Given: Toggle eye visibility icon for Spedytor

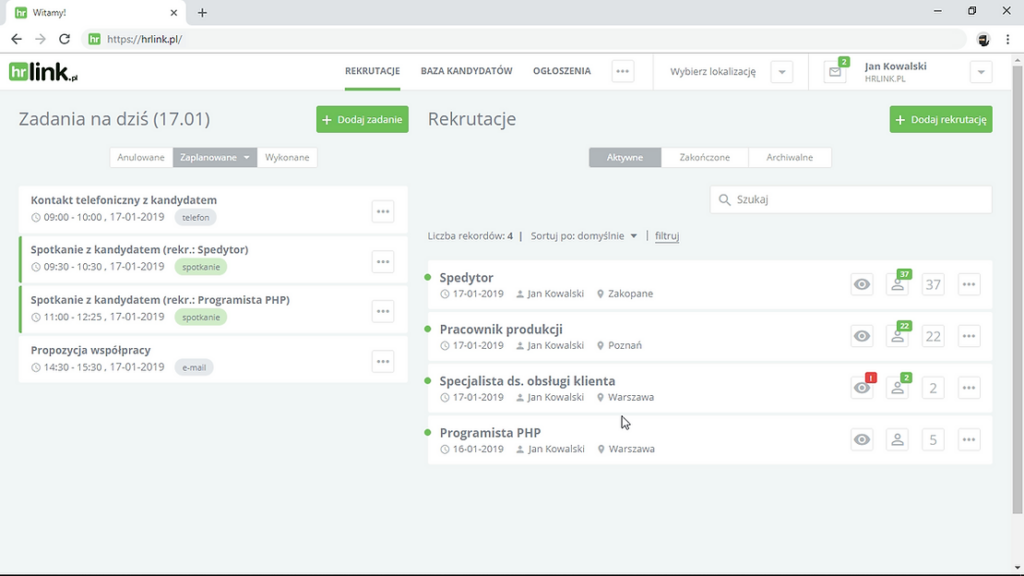Looking at the screenshot, I should click(x=862, y=284).
